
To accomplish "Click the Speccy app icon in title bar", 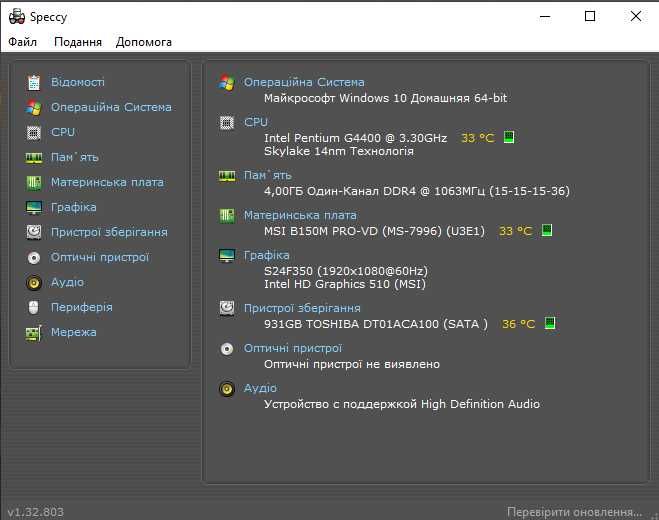I will (x=17, y=16).
